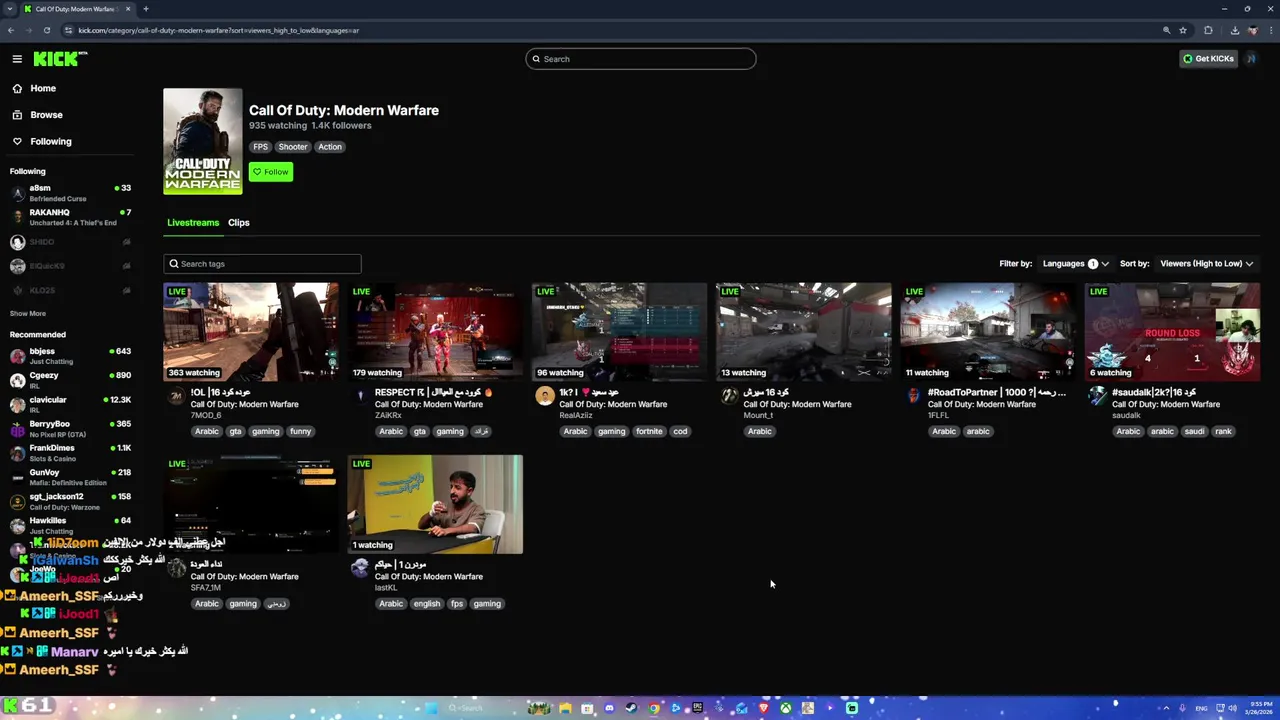Bookmark this page with star icon
The width and height of the screenshot is (1280, 720).
(x=1183, y=30)
